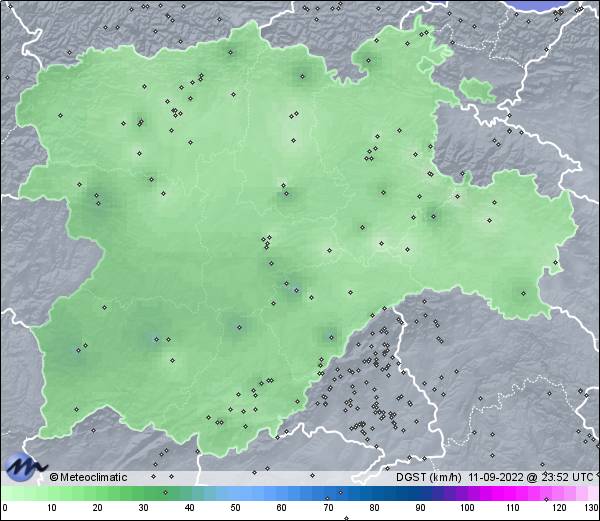Select the 70 value on the wind scale
Image resolution: width=600 pixels, height=521 pixels.
coord(328,508)
